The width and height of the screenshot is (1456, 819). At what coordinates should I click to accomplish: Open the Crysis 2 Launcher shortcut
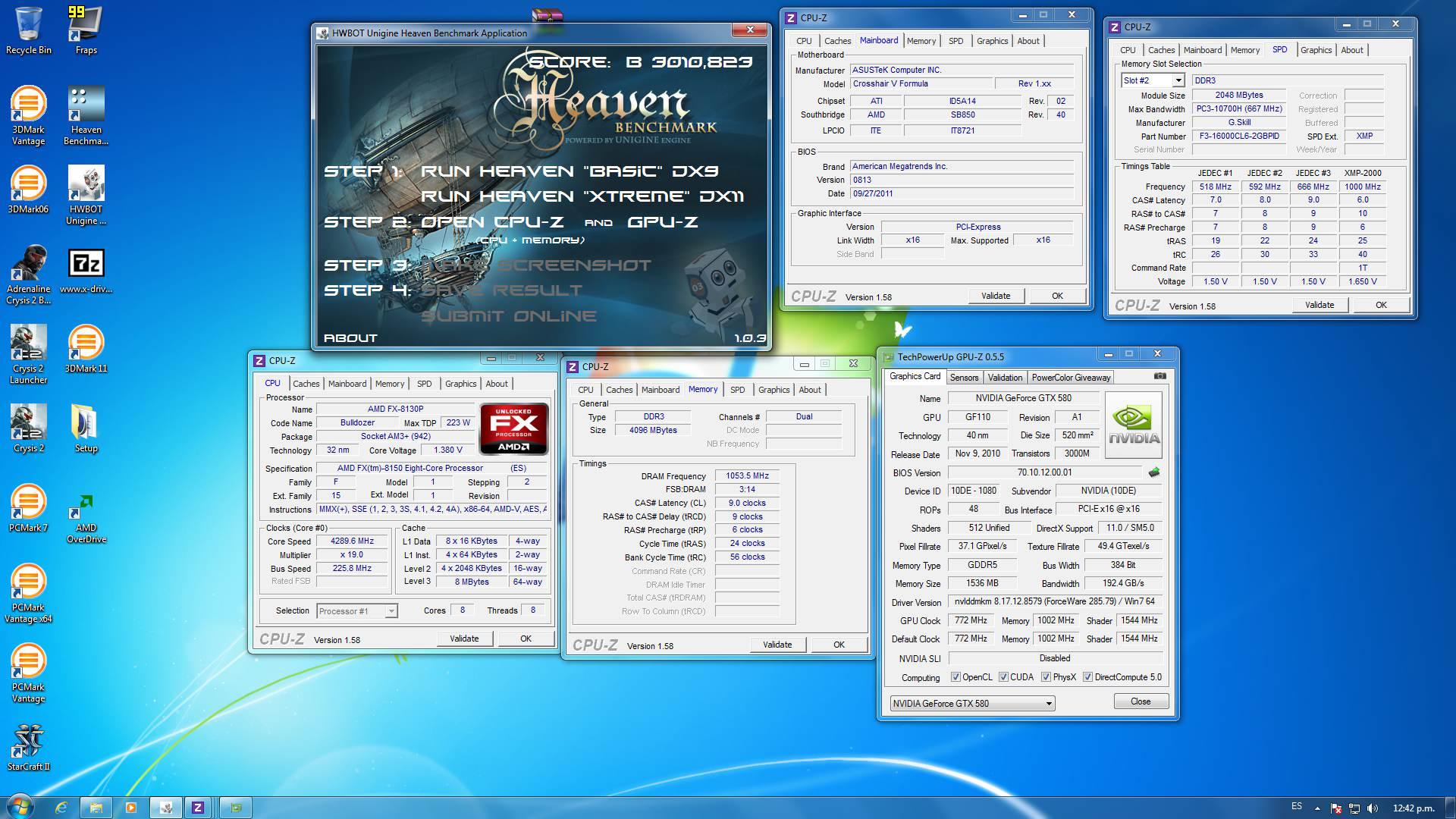(x=28, y=354)
